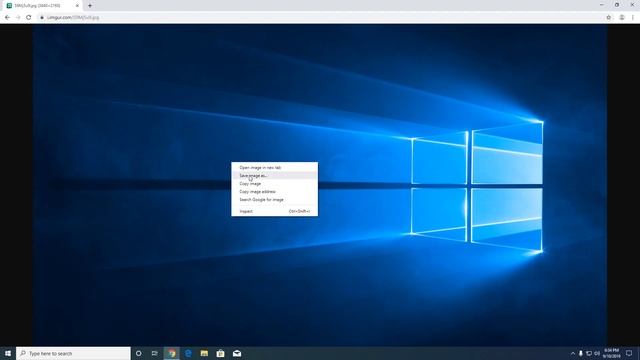
Task: Restore down the Chrome window
Action: (x=617, y=5)
